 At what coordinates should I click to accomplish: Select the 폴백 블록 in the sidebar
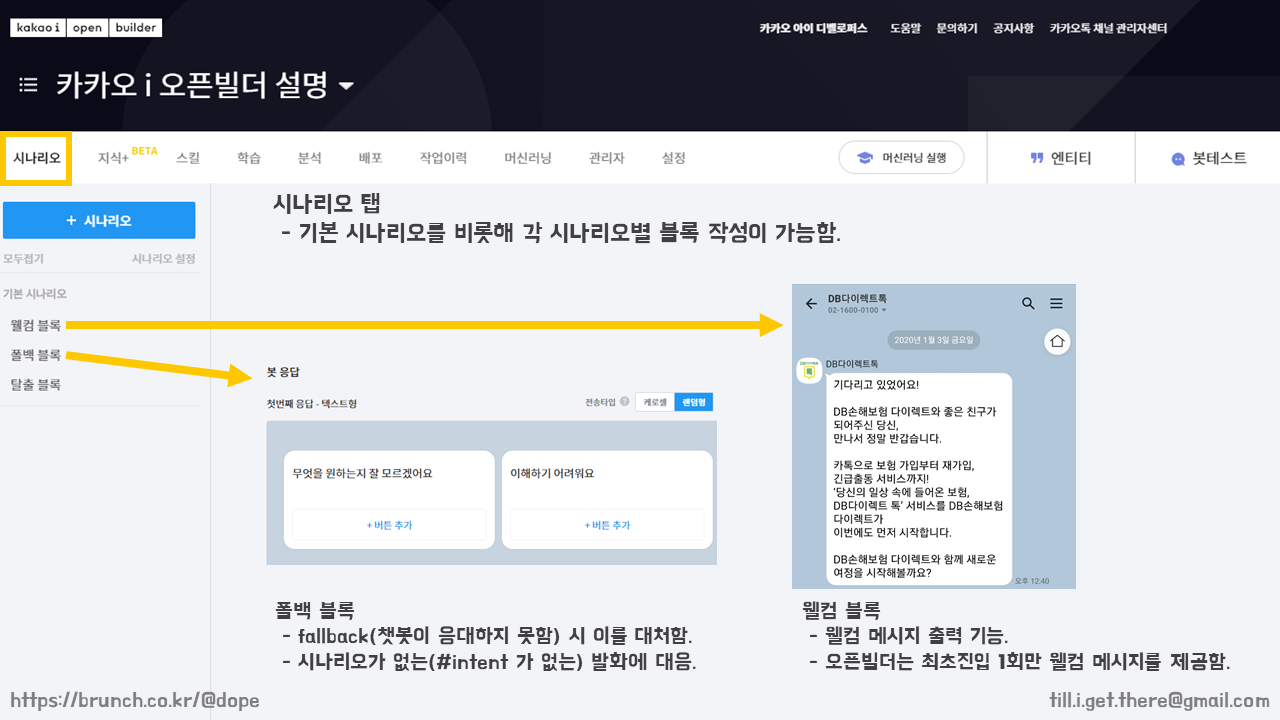click(x=36, y=355)
